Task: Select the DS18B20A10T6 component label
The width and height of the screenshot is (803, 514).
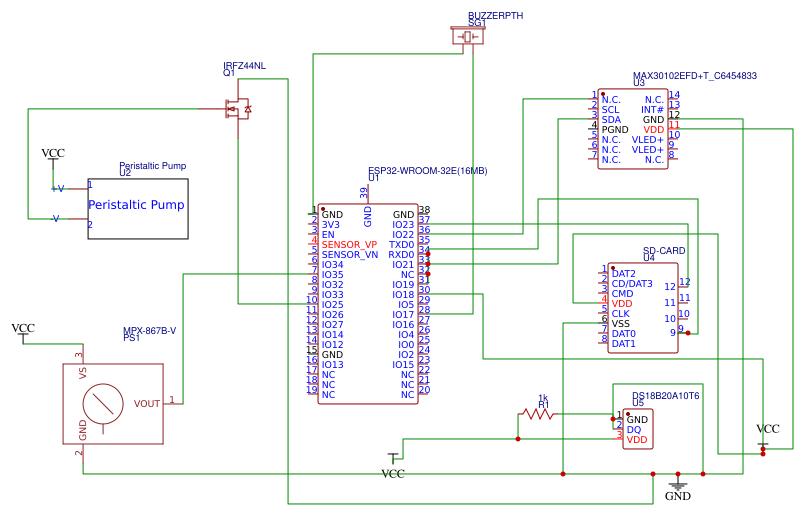Action: coord(665,396)
